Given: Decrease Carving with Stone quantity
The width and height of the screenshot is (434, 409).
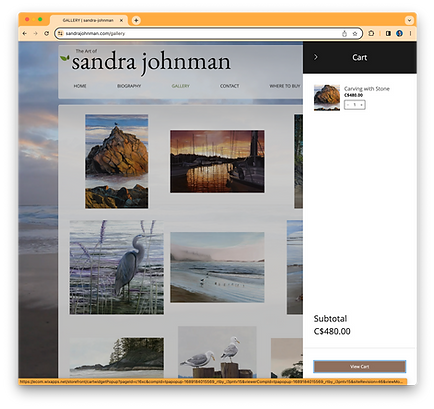Looking at the screenshot, I should [348, 105].
